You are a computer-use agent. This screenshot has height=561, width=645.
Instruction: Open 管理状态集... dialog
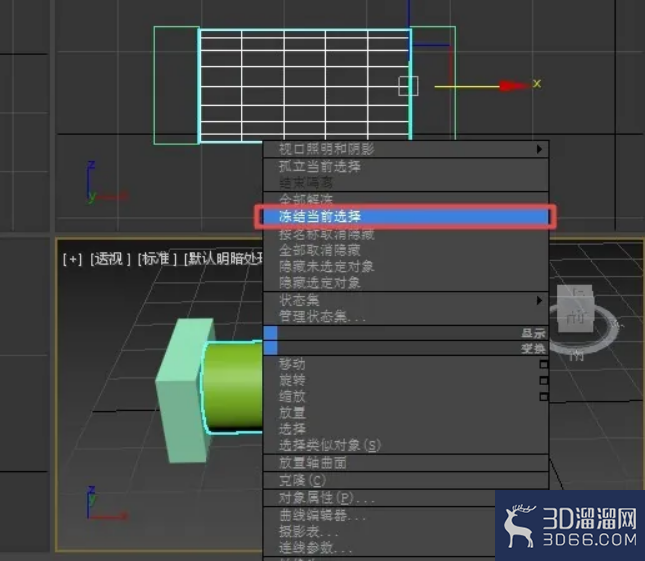click(x=406, y=317)
